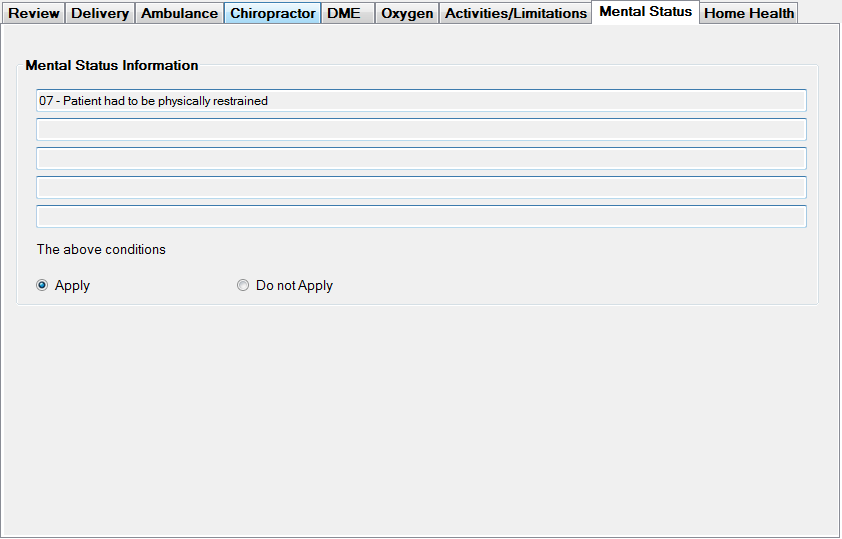Choose the Do not Apply radio button
The height and width of the screenshot is (539, 842).
click(x=243, y=285)
